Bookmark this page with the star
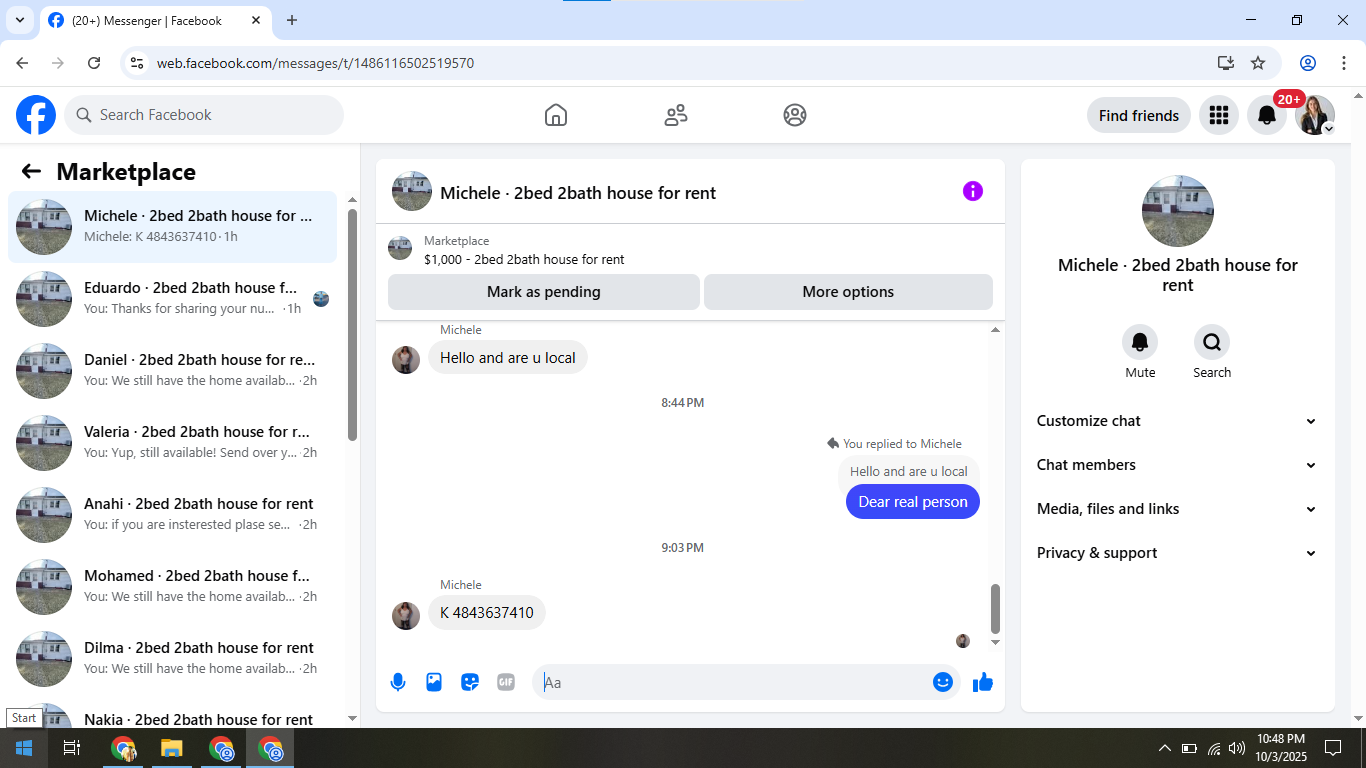Viewport: 1366px width, 768px height. [x=1258, y=63]
